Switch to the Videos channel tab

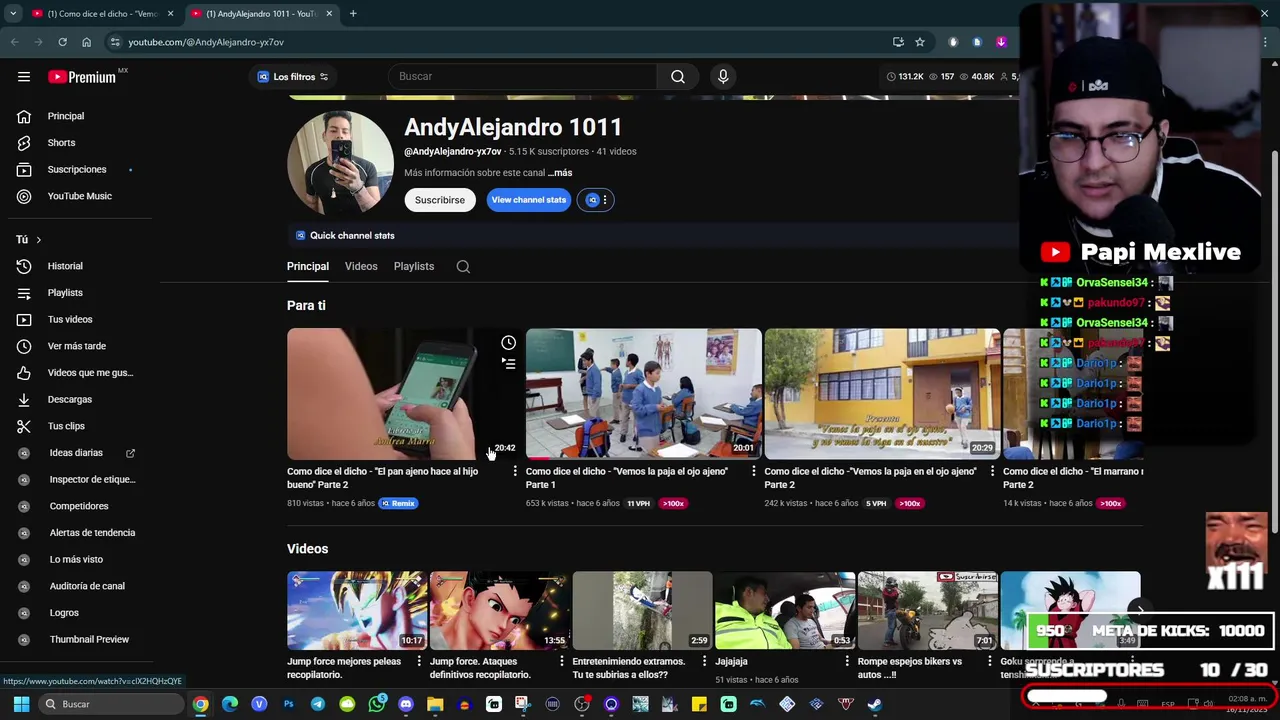pyautogui.click(x=361, y=267)
